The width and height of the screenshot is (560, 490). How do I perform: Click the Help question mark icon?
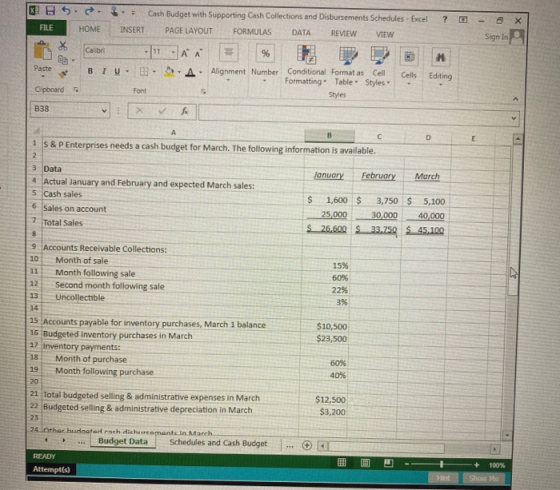[445, 19]
